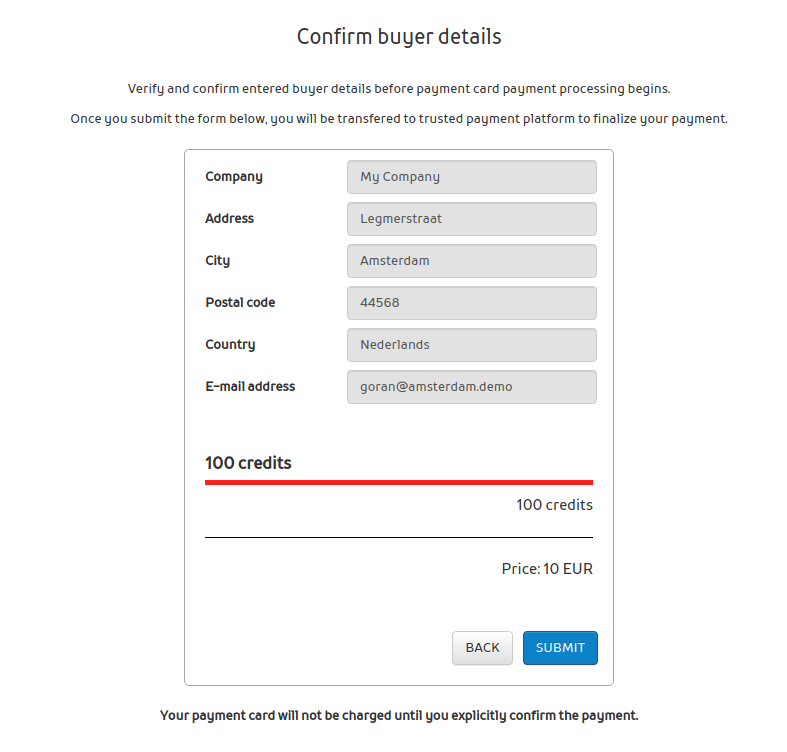Click the Confirm buyer details heading
Screen dimensions: 787x752
tap(399, 37)
